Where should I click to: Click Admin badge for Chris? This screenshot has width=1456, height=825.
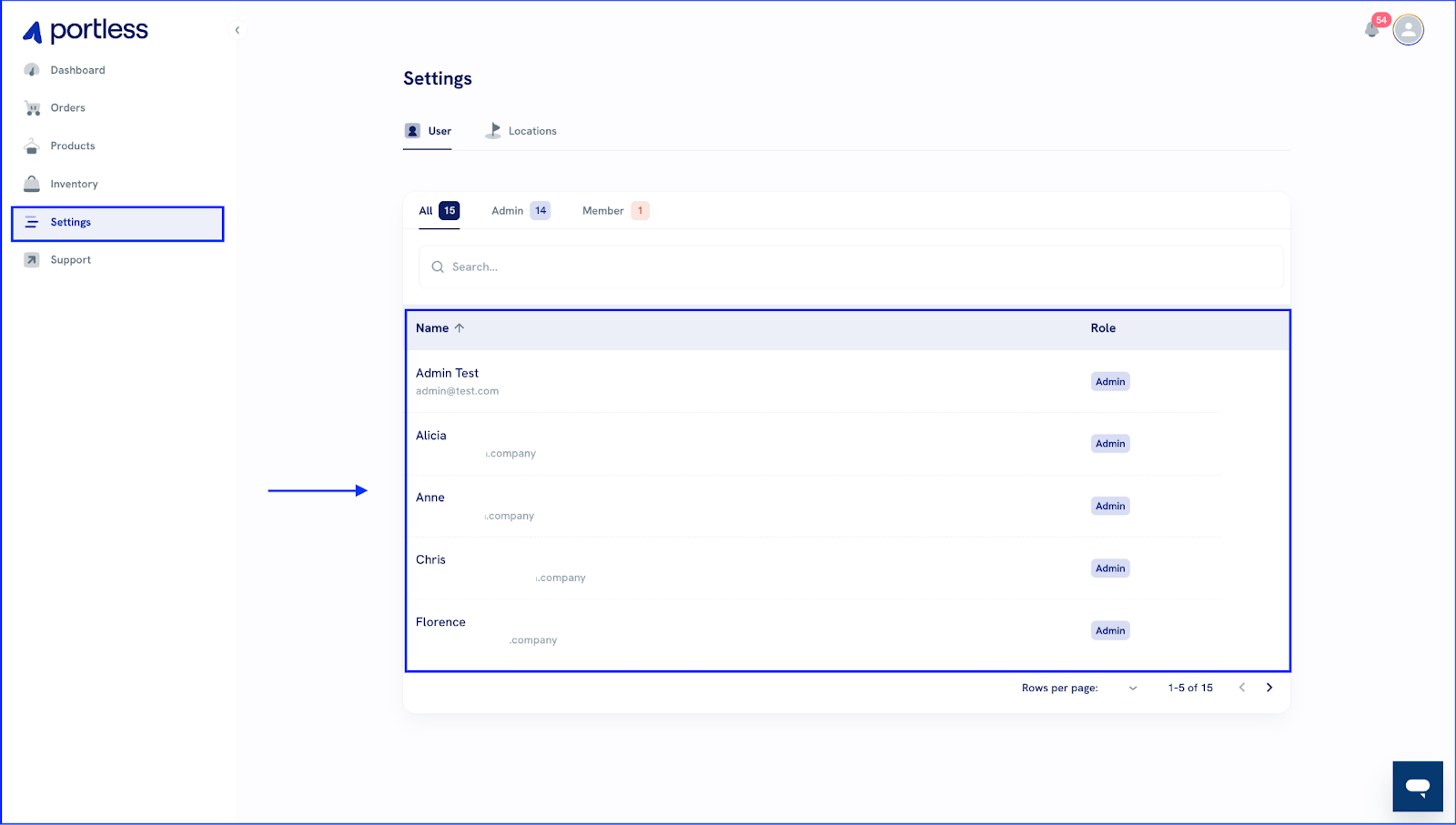pyautogui.click(x=1110, y=568)
